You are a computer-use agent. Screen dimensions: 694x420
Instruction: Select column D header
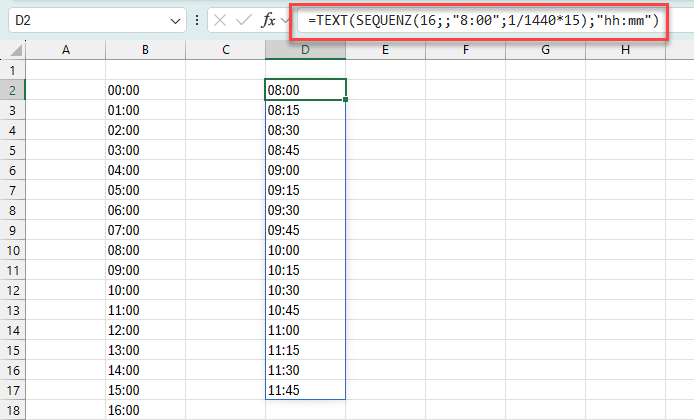tap(305, 50)
